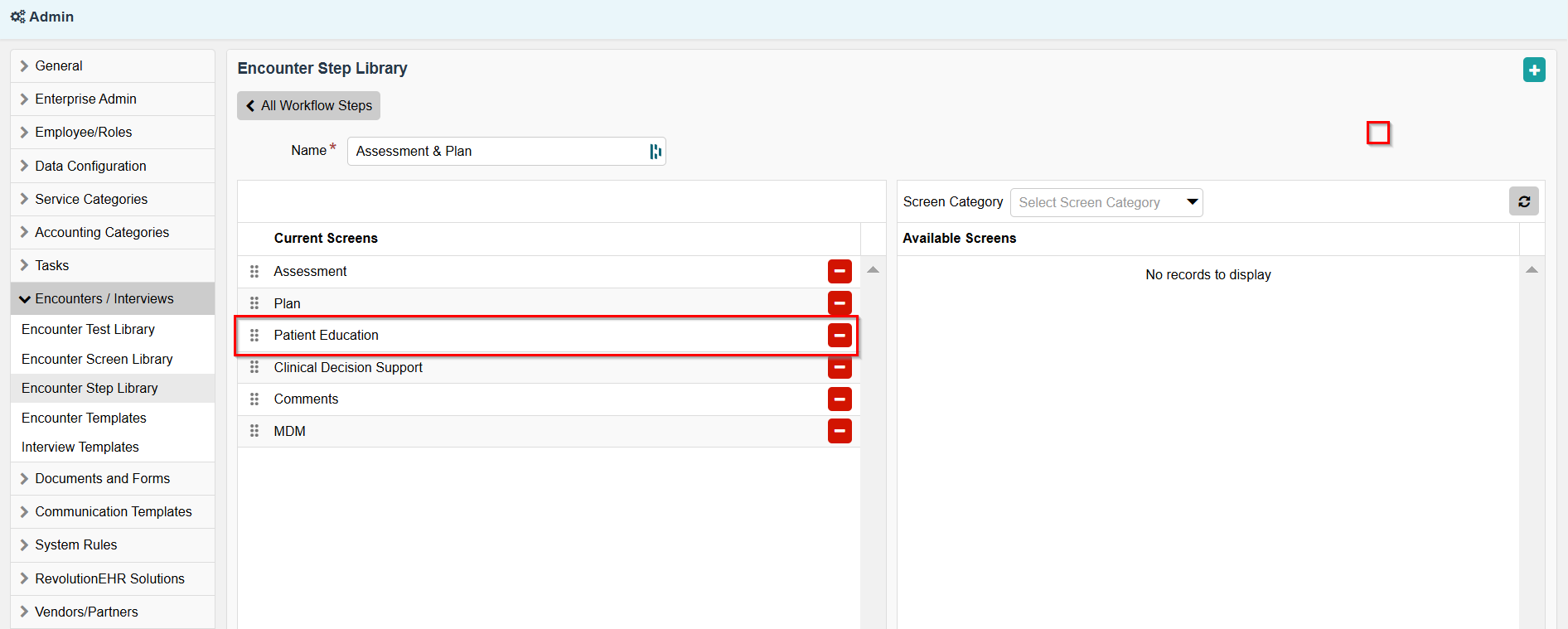
Task: Click drag handle beside MDM row
Action: 254,431
